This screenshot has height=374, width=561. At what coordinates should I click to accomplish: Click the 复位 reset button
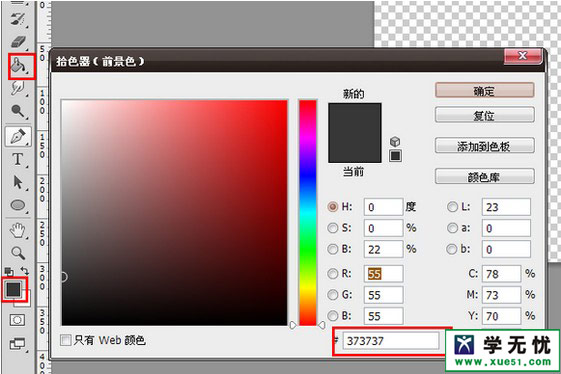pos(484,115)
